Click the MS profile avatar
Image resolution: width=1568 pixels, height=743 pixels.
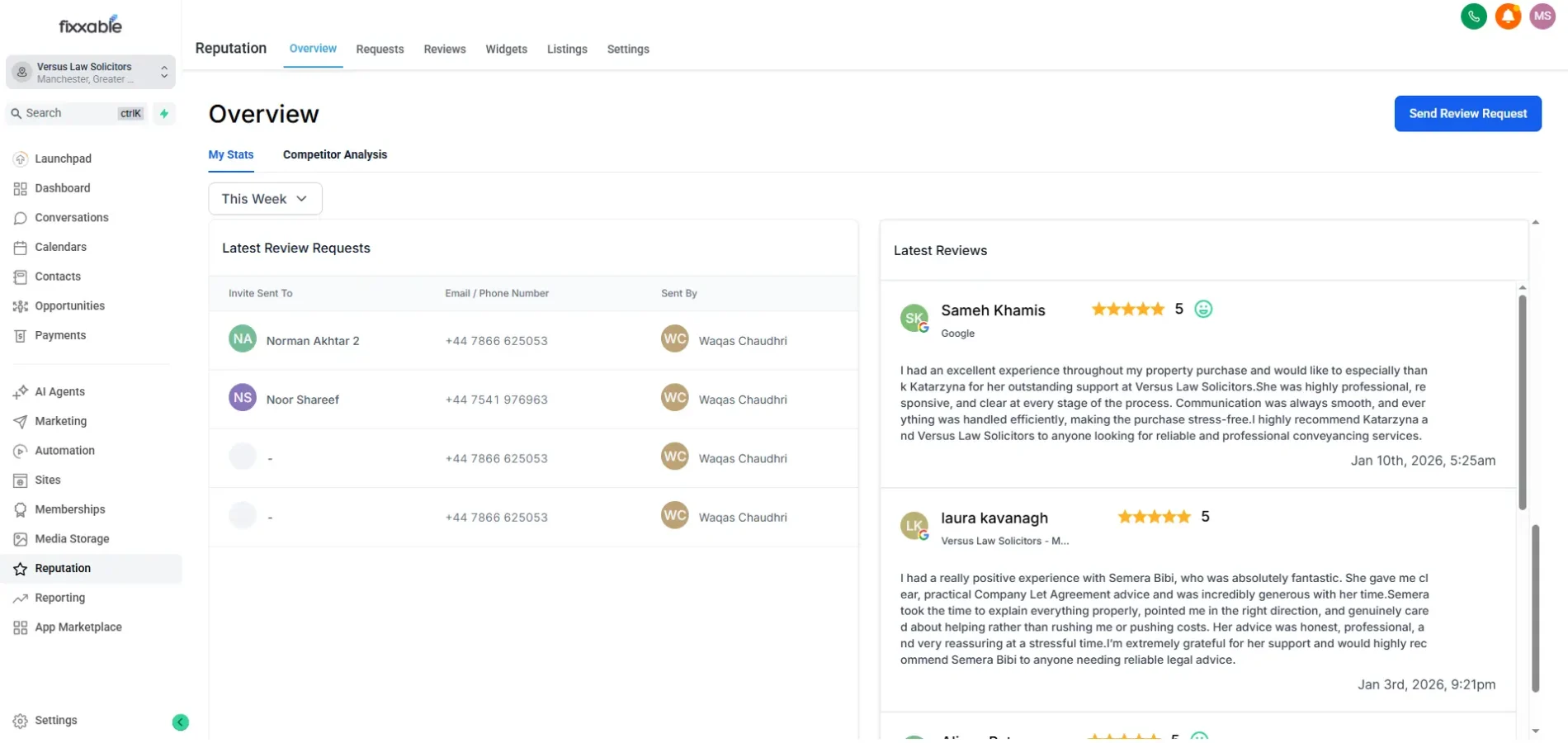tap(1542, 17)
